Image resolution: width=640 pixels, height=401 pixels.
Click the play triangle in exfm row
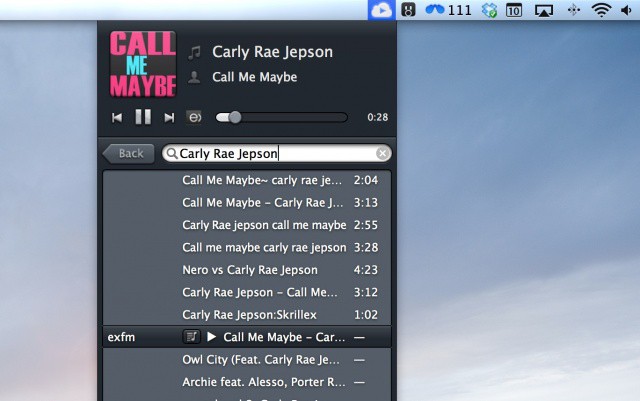(x=211, y=337)
